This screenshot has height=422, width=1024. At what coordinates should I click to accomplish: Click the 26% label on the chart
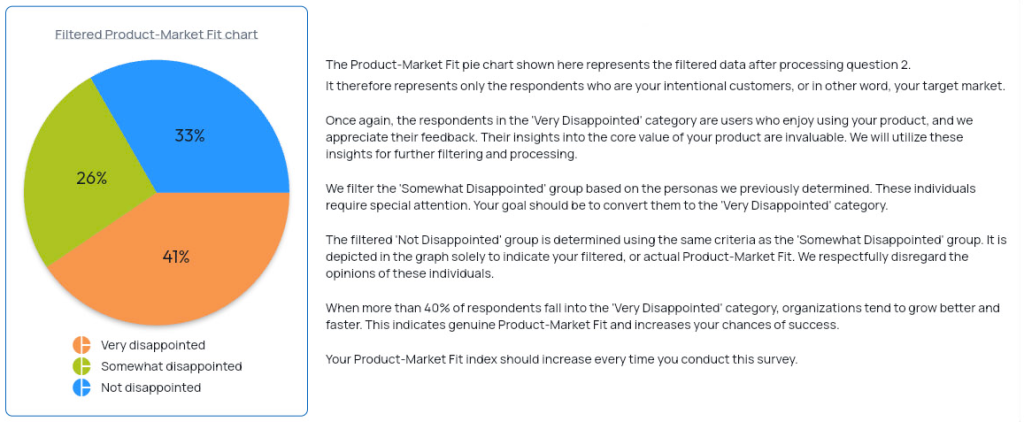pos(91,178)
